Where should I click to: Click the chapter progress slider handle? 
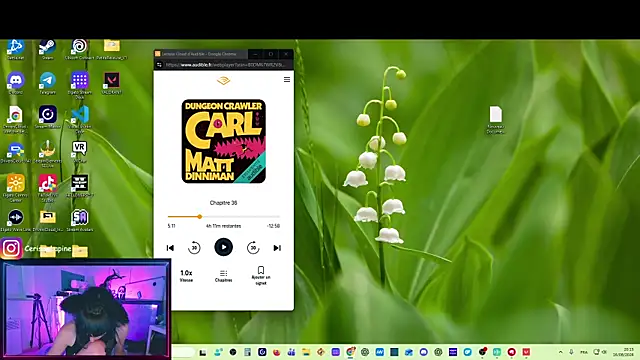coord(200,217)
